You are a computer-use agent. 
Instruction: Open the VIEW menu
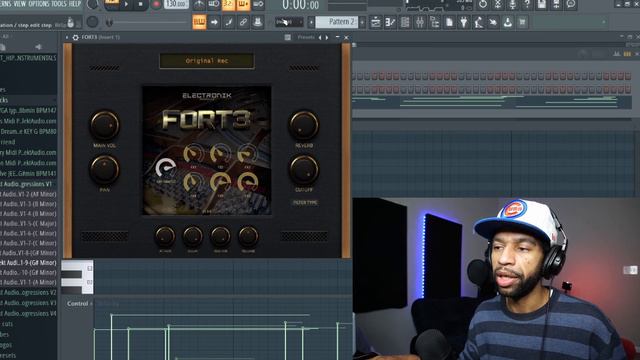coord(20,4)
